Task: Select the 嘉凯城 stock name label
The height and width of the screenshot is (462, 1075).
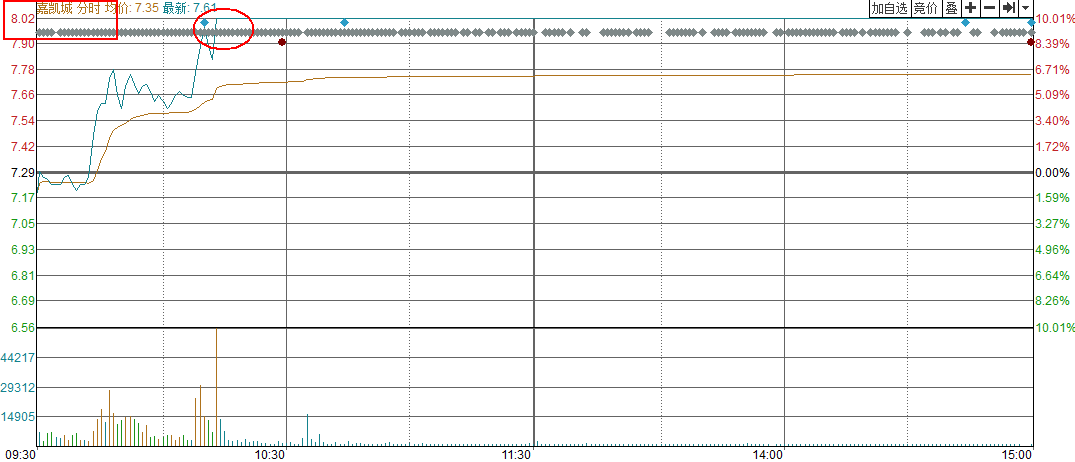Action: (54, 7)
